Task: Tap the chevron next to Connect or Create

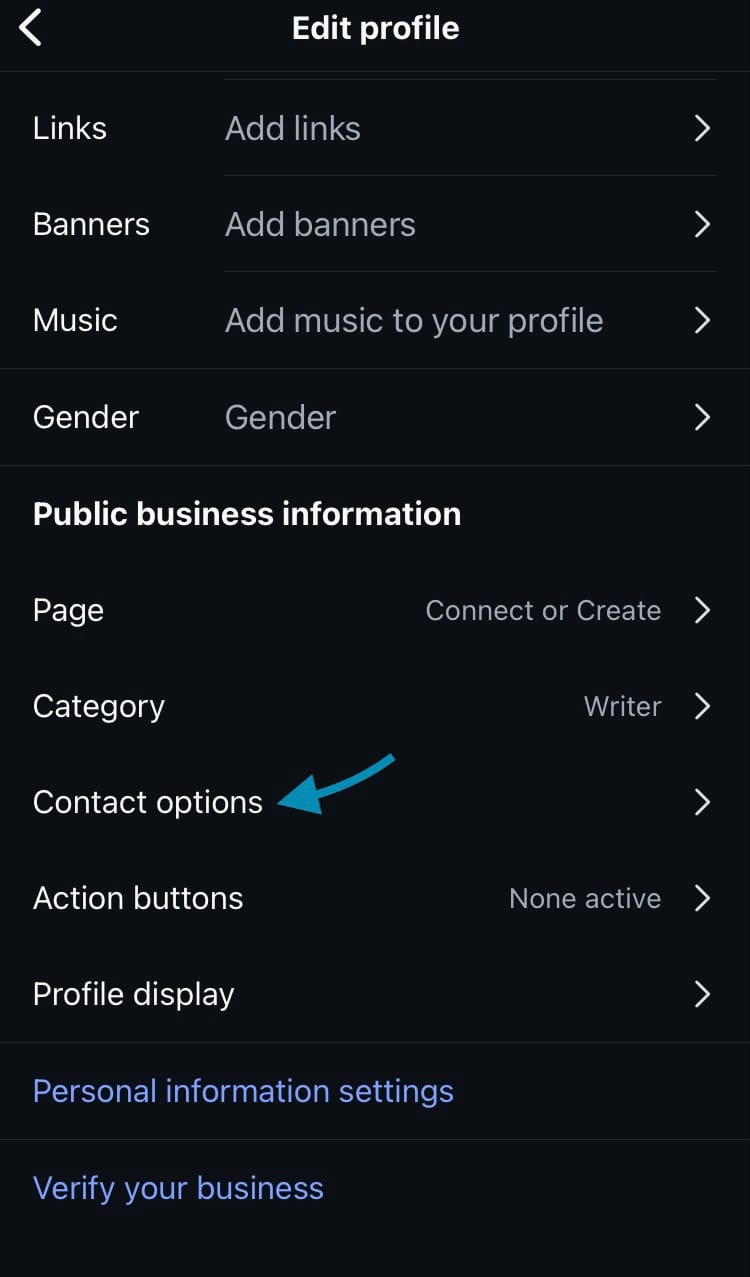Action: coord(702,610)
